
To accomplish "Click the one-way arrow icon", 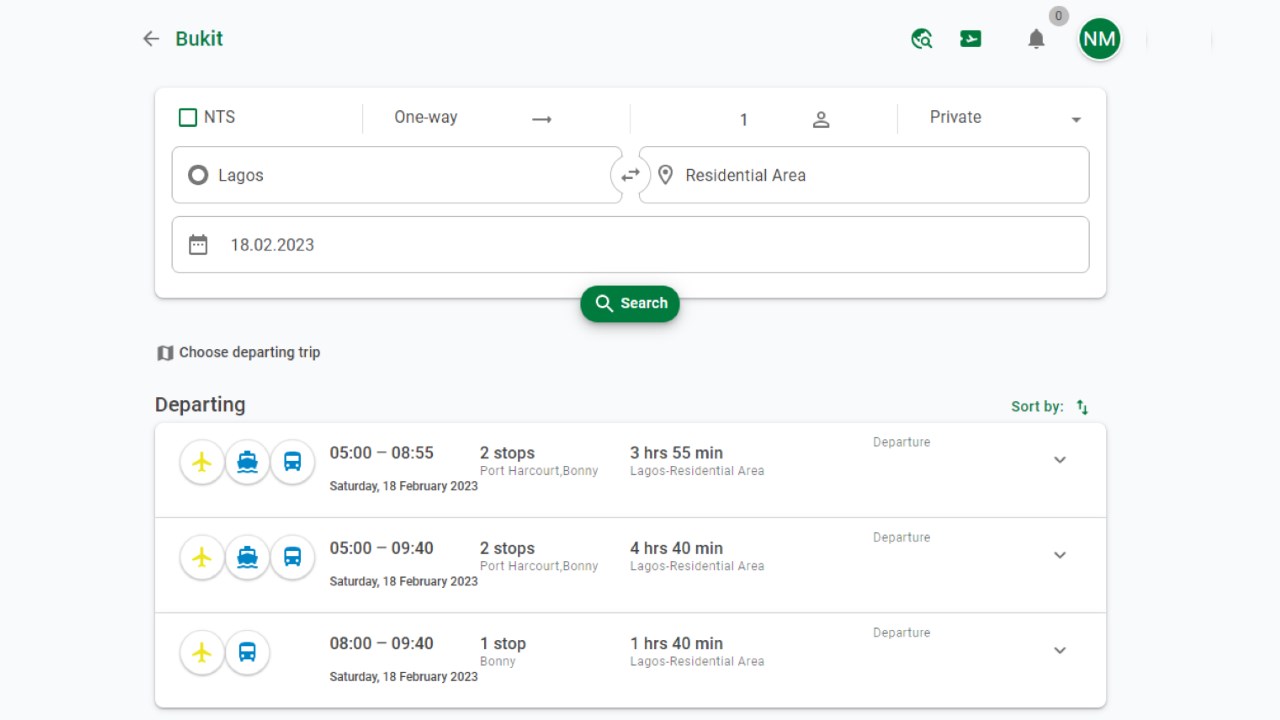I will (x=542, y=119).
